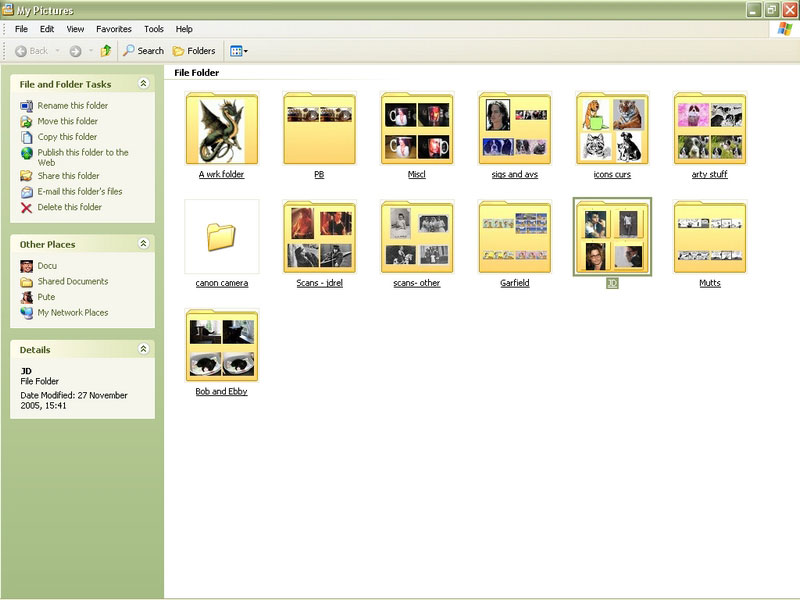Select the A wrk folder dragon thumbnail
This screenshot has width=800, height=600.
(x=222, y=128)
